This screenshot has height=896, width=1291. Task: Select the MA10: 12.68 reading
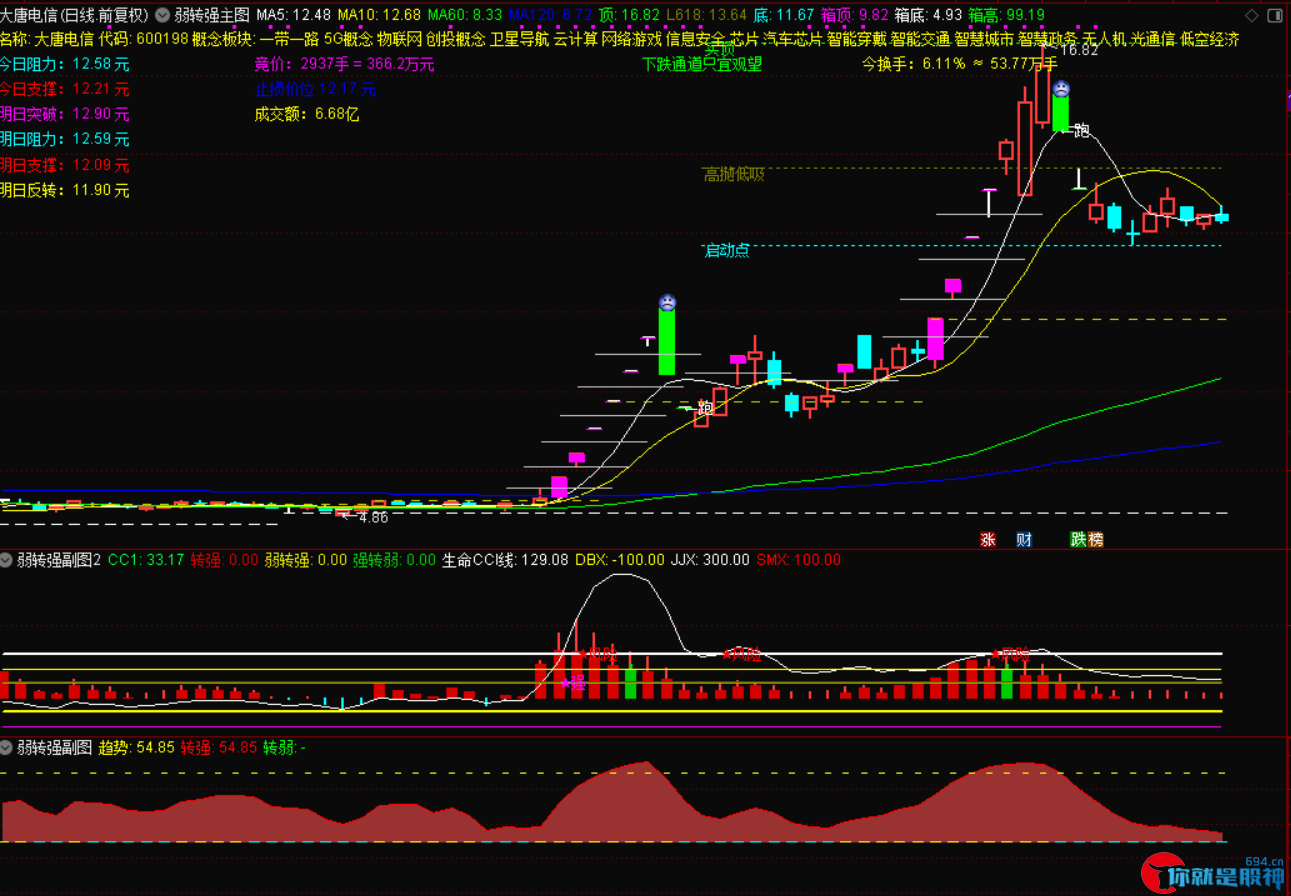pos(379,15)
